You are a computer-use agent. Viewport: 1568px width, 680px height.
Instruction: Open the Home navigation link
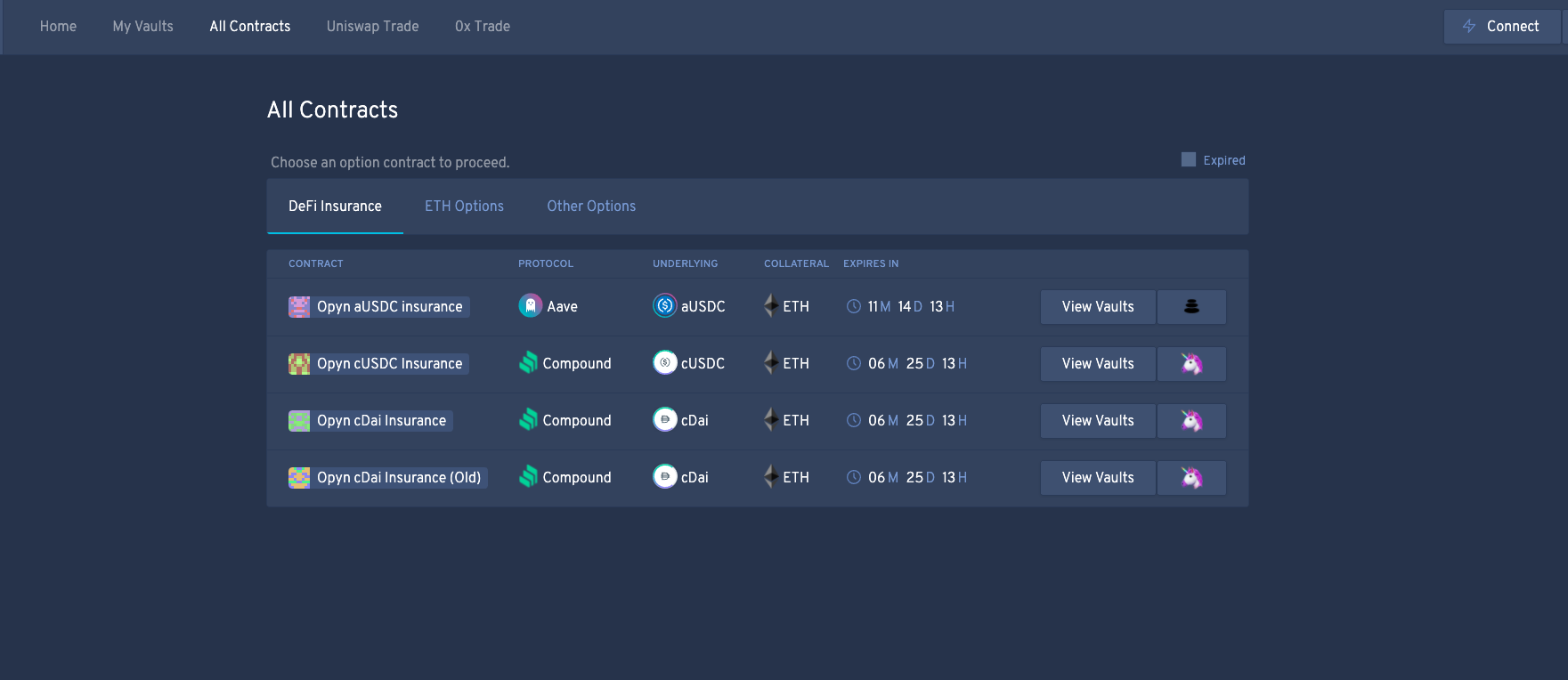(x=58, y=27)
